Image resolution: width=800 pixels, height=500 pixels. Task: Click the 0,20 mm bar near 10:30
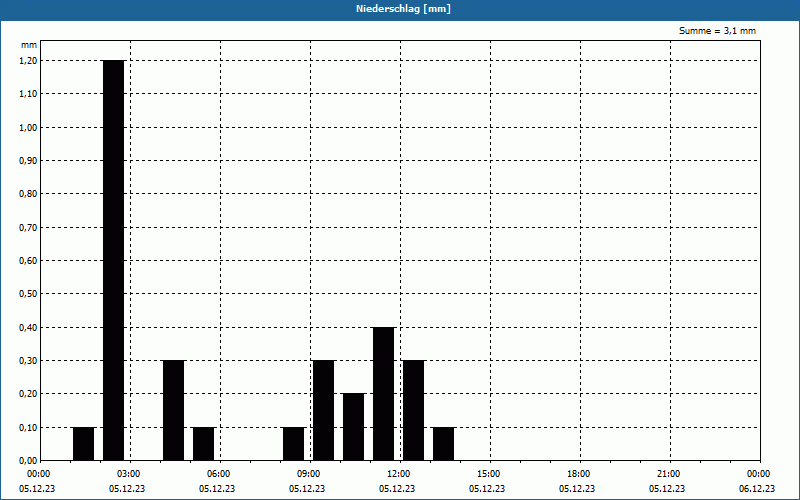click(x=354, y=427)
